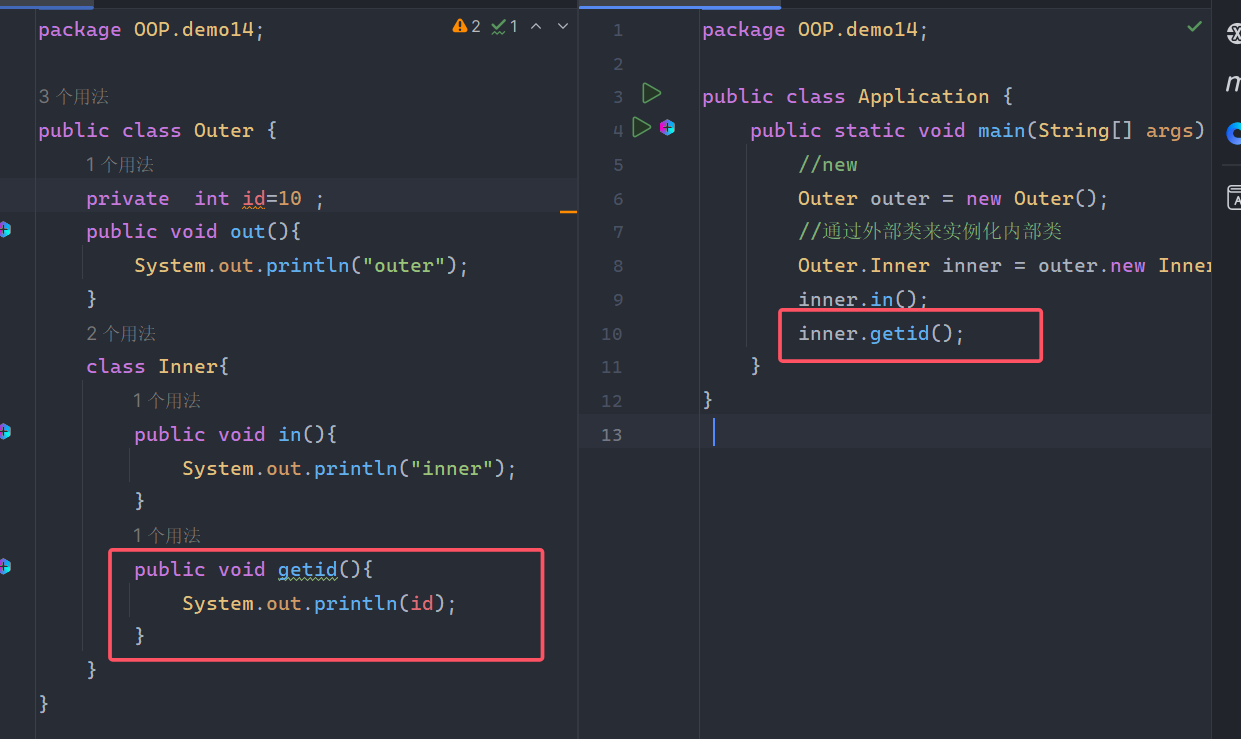Click the hexagon plugin icon beside main method
Image resolution: width=1241 pixels, height=739 pixels.
pyautogui.click(x=667, y=128)
